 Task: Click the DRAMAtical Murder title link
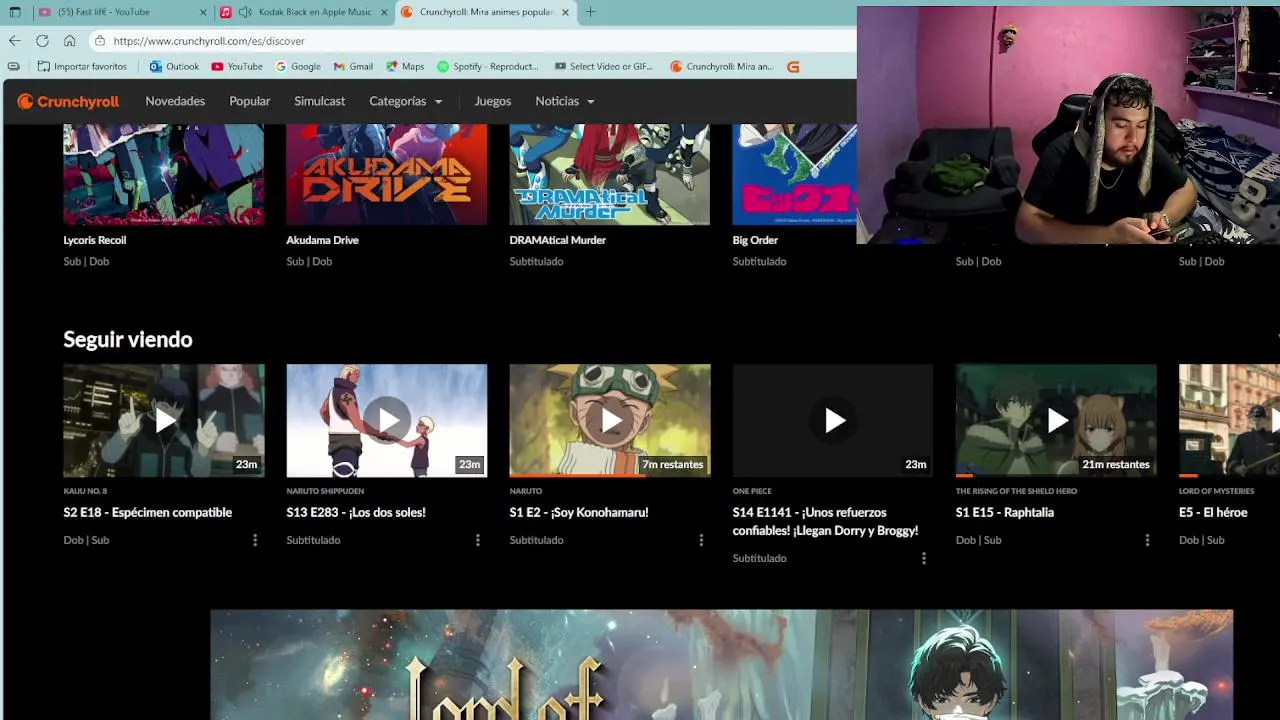click(x=557, y=240)
